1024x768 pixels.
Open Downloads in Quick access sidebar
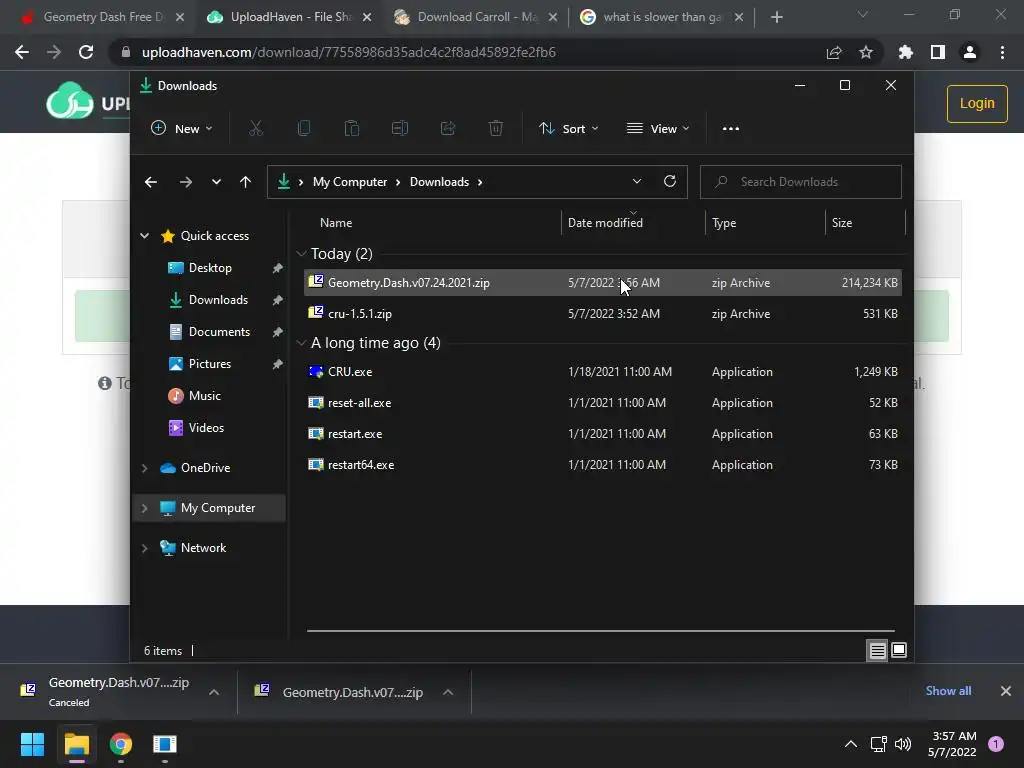(218, 300)
